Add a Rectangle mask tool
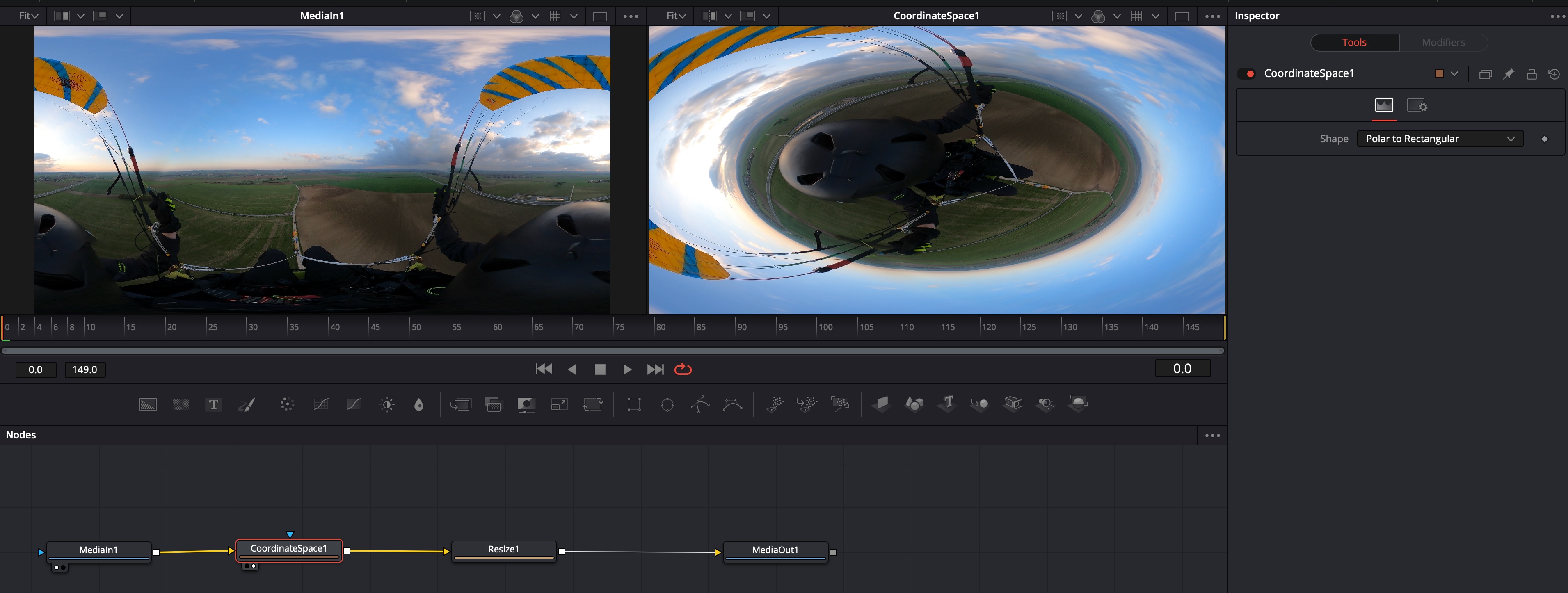 coord(634,404)
